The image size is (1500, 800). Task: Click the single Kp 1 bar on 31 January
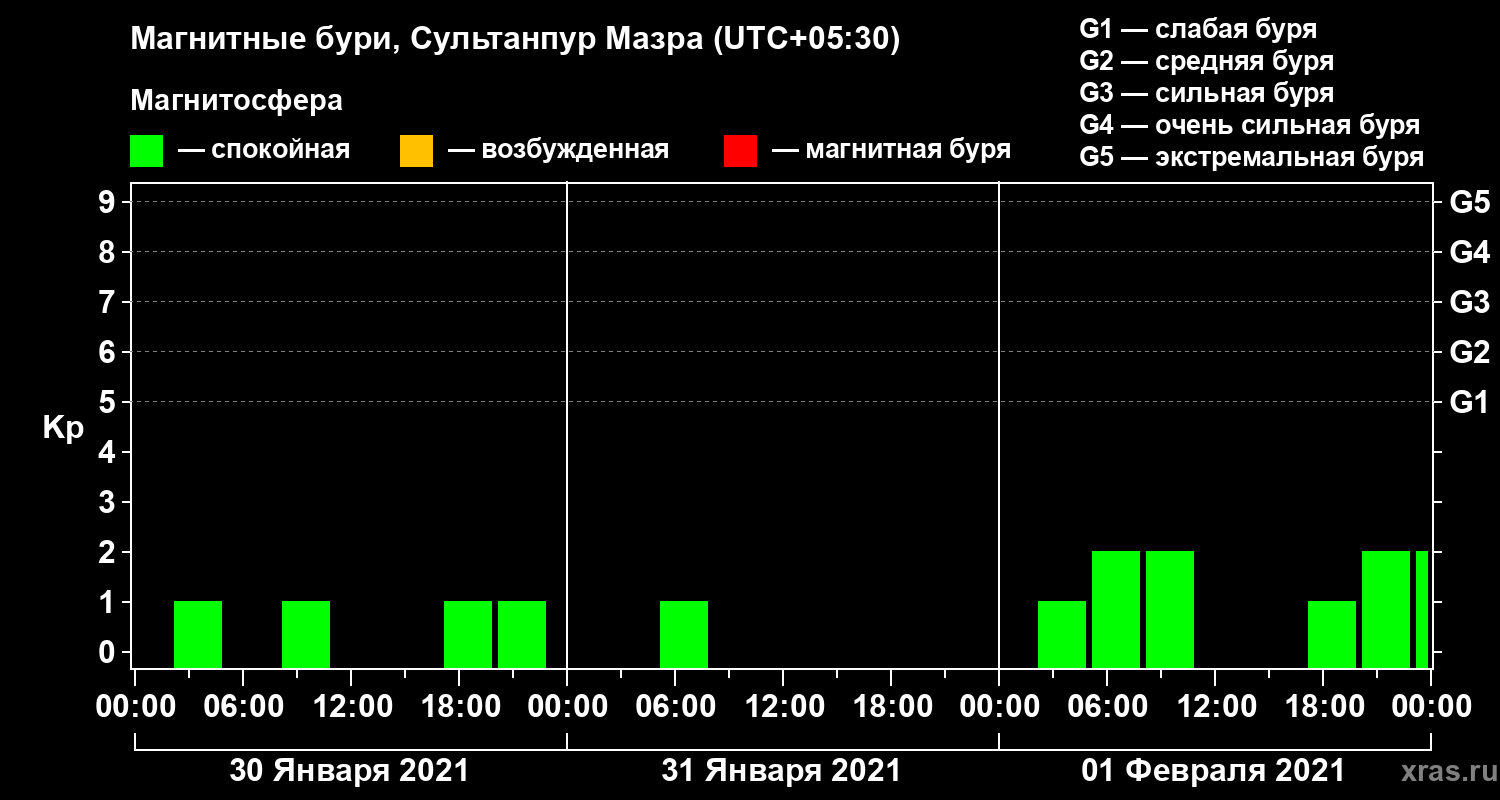(x=684, y=634)
